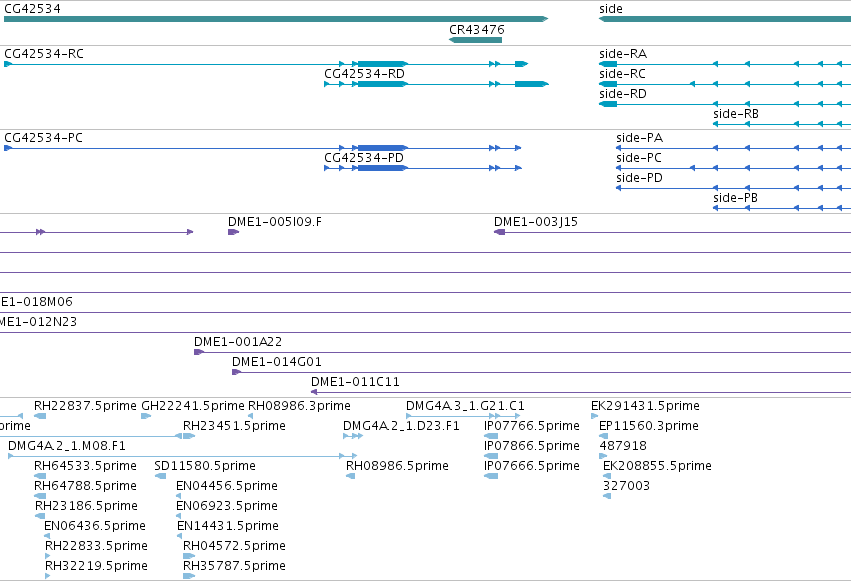This screenshot has height=581, width=851.
Task: Click the 487918 feature label
Action: [623, 446]
